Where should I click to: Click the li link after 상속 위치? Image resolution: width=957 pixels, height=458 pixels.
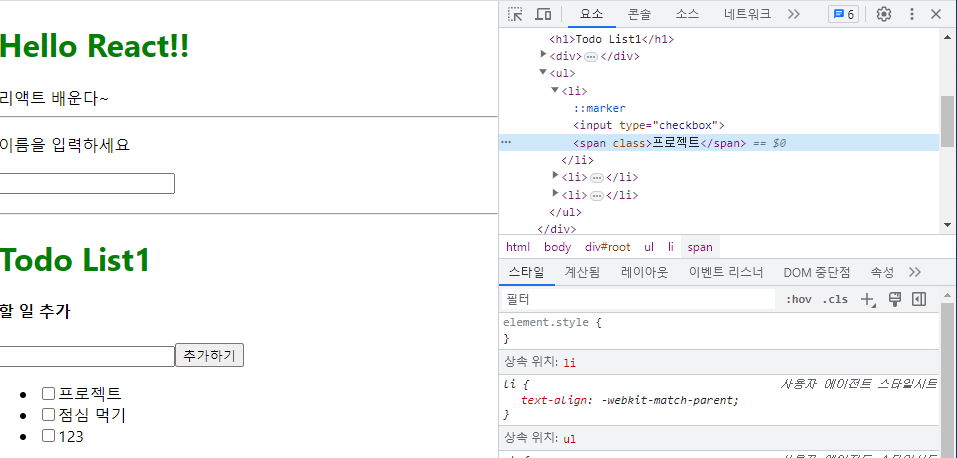[x=569, y=363]
